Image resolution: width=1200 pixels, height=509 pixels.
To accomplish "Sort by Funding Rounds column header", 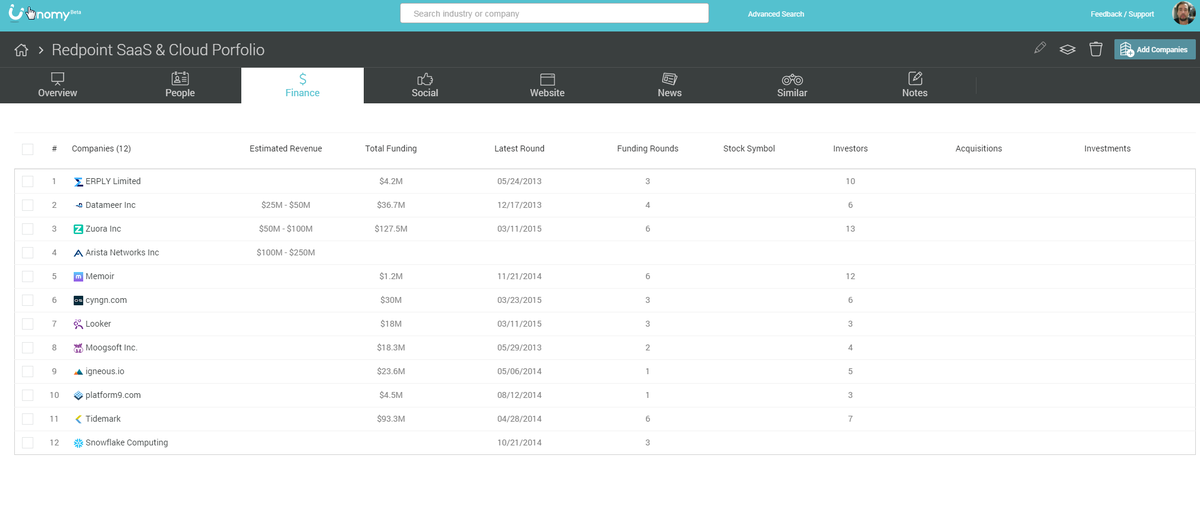I will click(x=648, y=149).
